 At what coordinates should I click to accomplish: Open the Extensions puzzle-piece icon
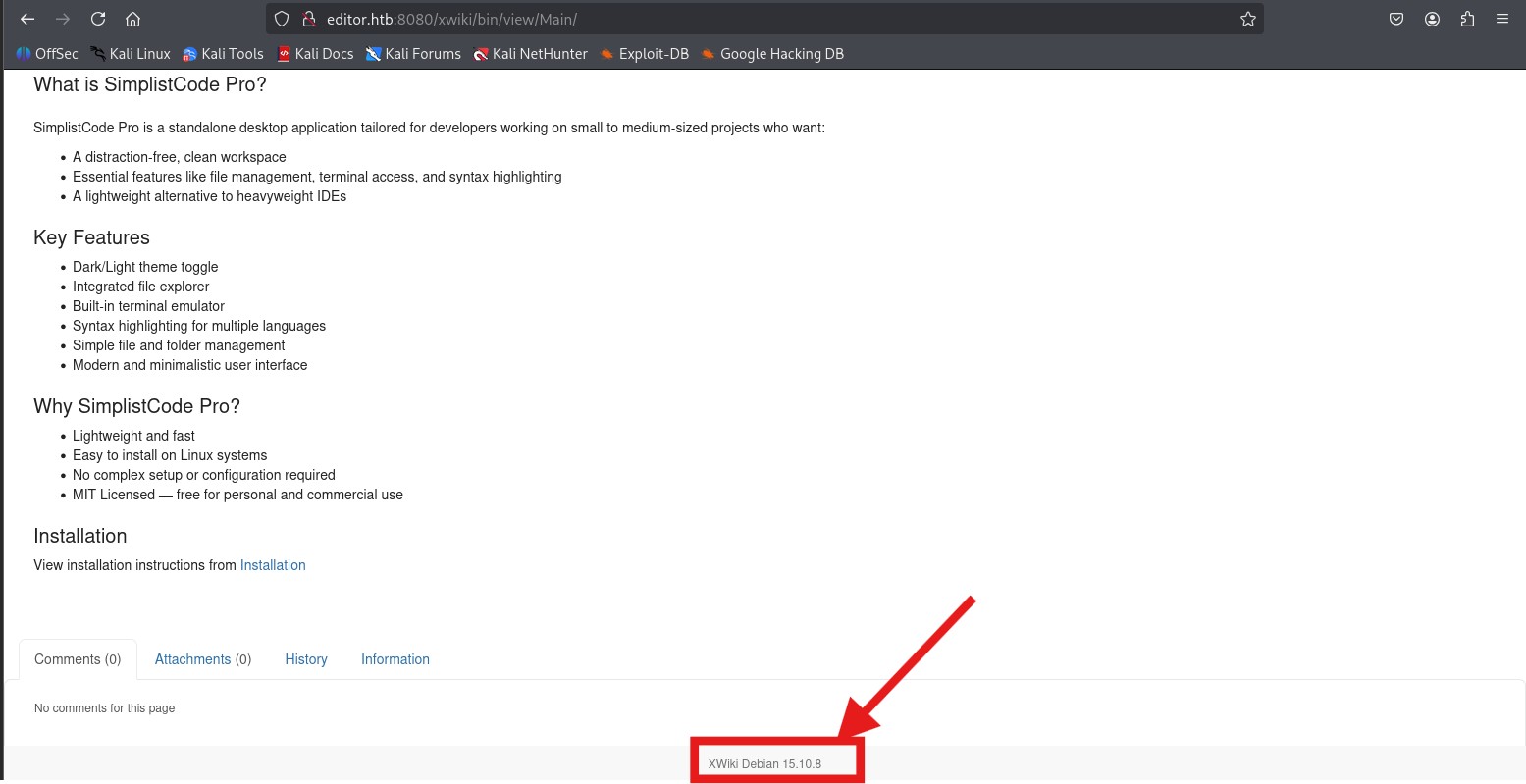(x=1468, y=19)
